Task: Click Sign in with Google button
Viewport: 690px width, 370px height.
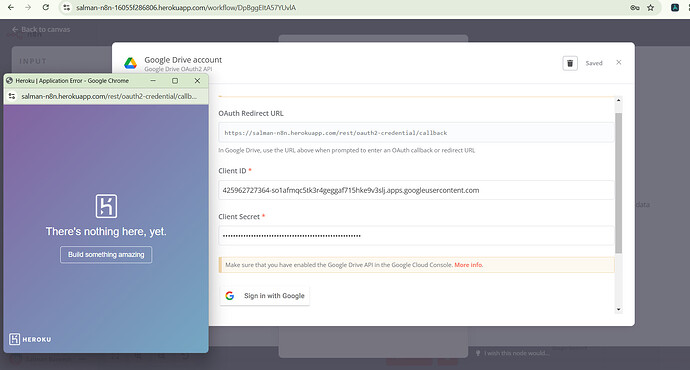Action: point(264,296)
